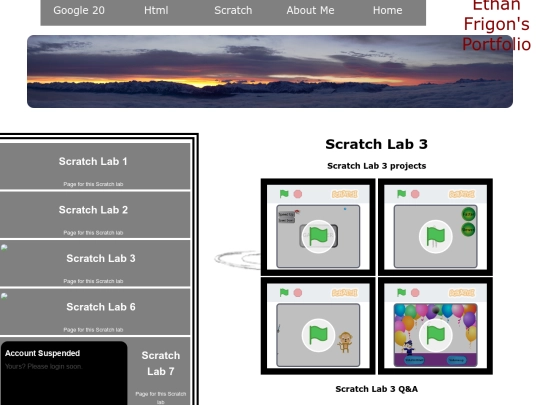
Task: Click the red stop button in Speed Up project
Action: pyautogui.click(x=298, y=194)
